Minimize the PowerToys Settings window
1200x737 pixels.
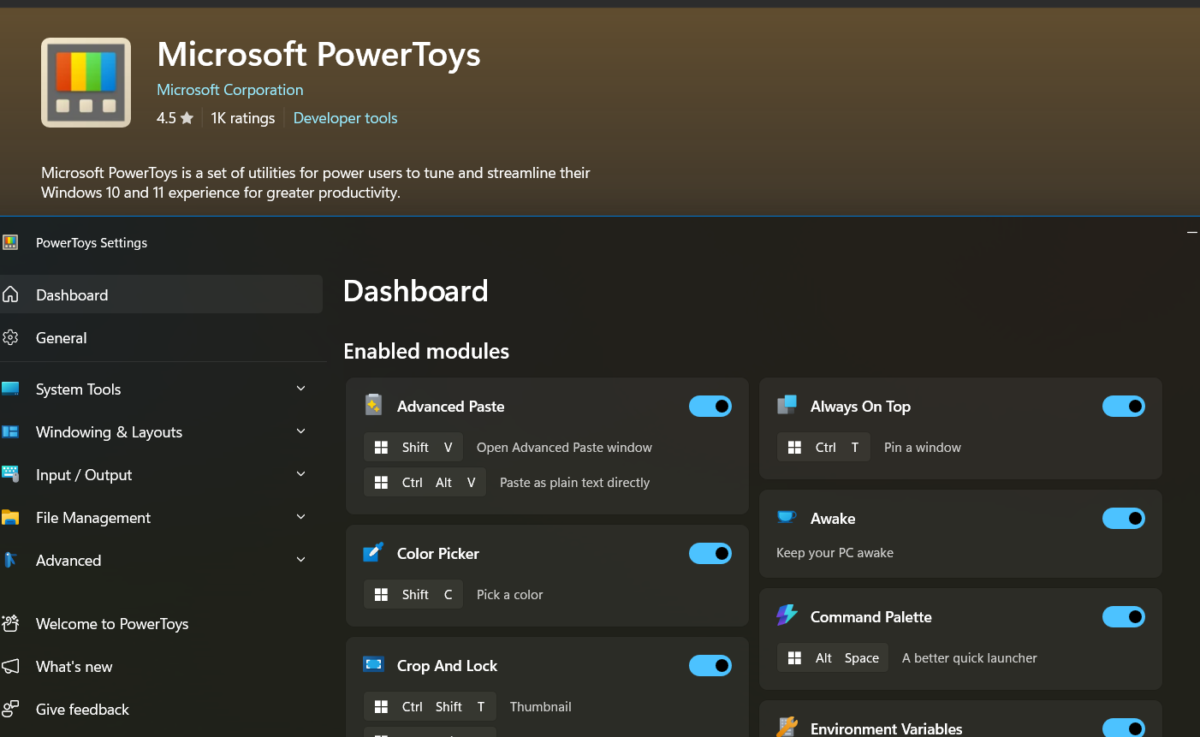coord(1192,232)
